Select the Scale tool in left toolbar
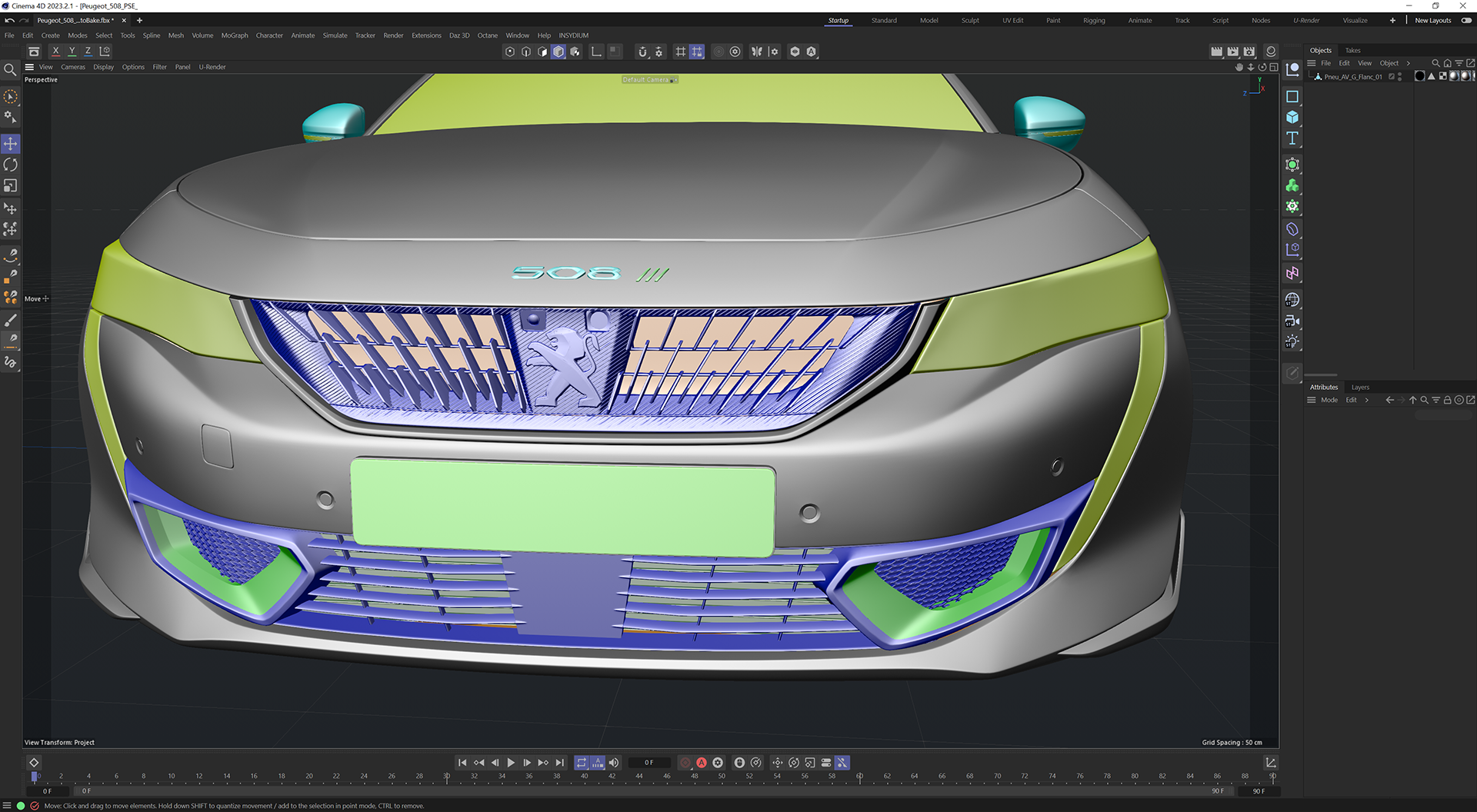 coord(11,186)
